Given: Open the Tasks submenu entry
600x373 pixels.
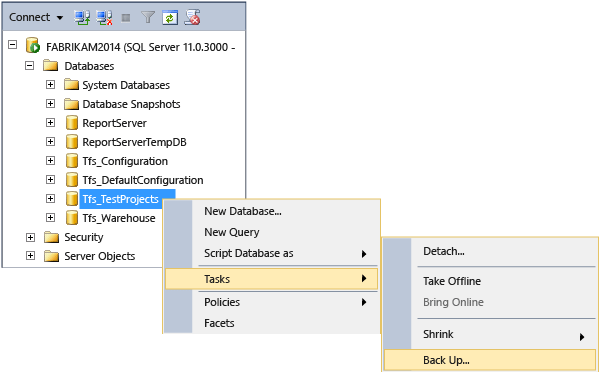Looking at the screenshot, I should coord(271,279).
